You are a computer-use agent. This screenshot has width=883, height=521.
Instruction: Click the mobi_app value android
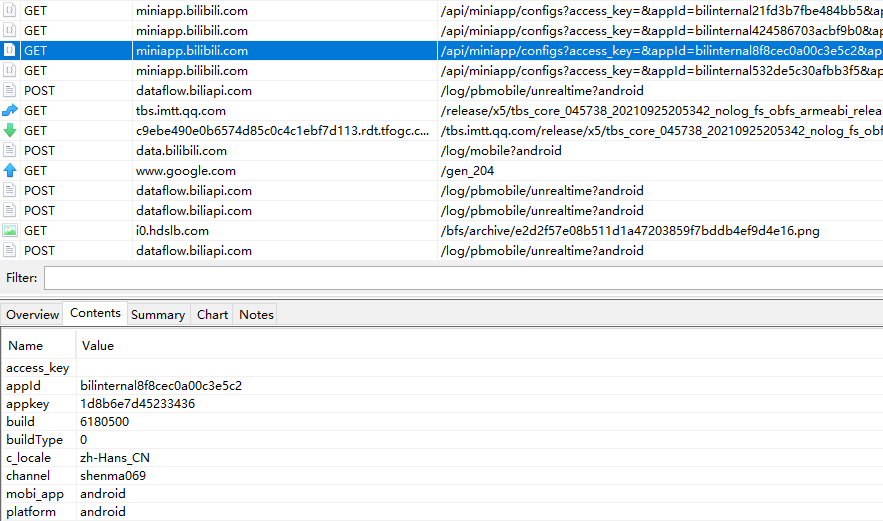click(102, 494)
